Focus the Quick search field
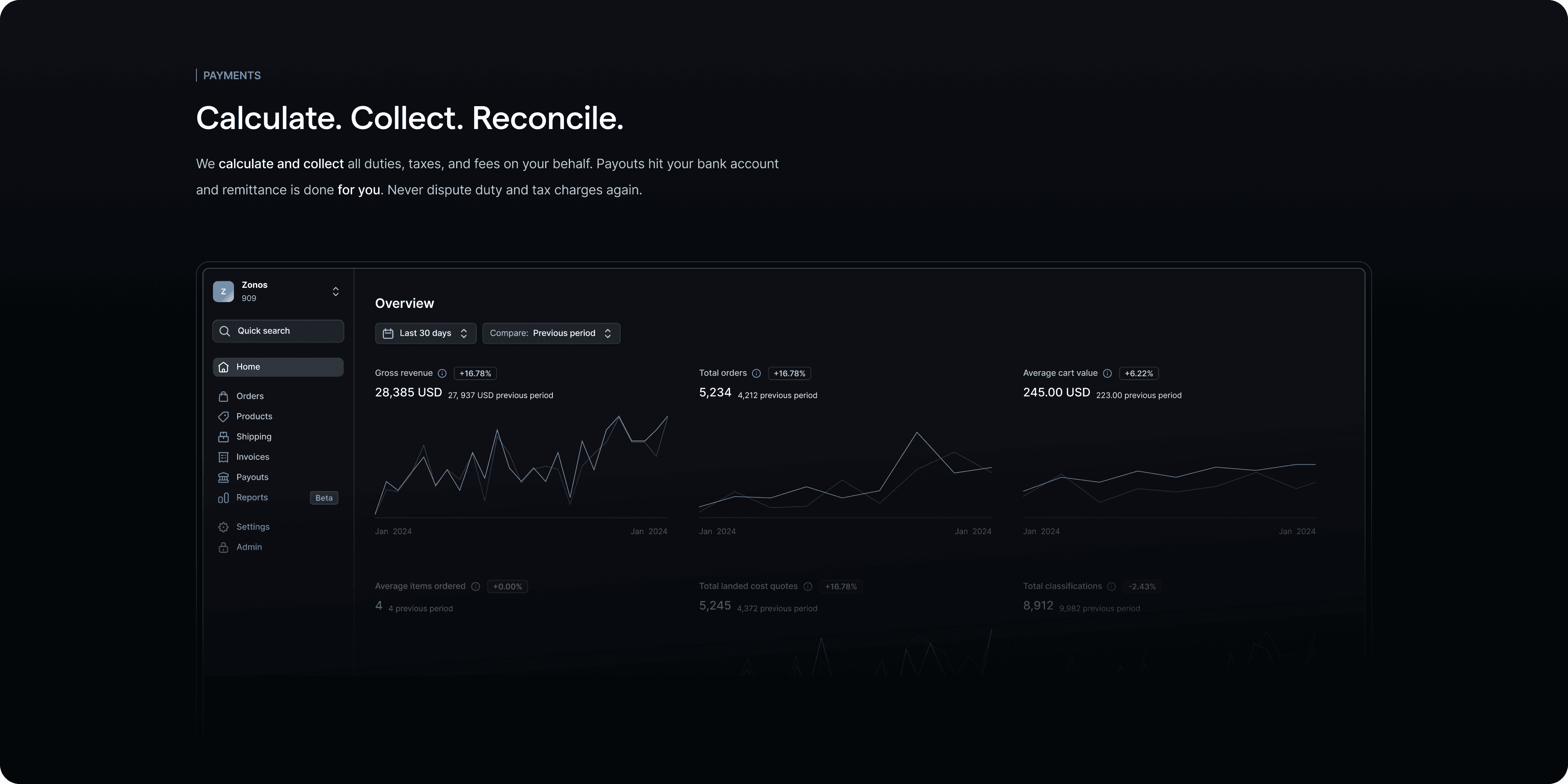The width and height of the screenshot is (1568, 784). pos(278,331)
